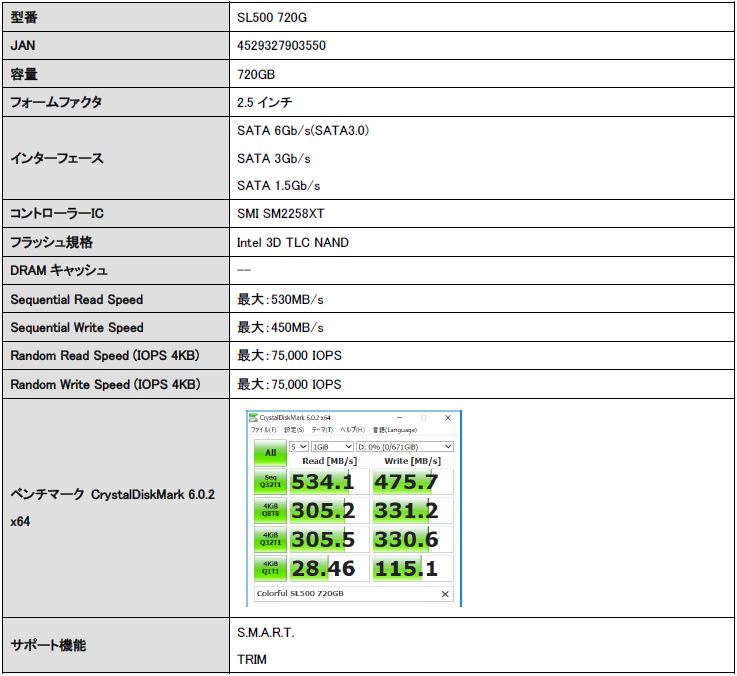Image resolution: width=737 pixels, height=676 pixels.
Task: Select the 305.2 read result
Action: 329,511
